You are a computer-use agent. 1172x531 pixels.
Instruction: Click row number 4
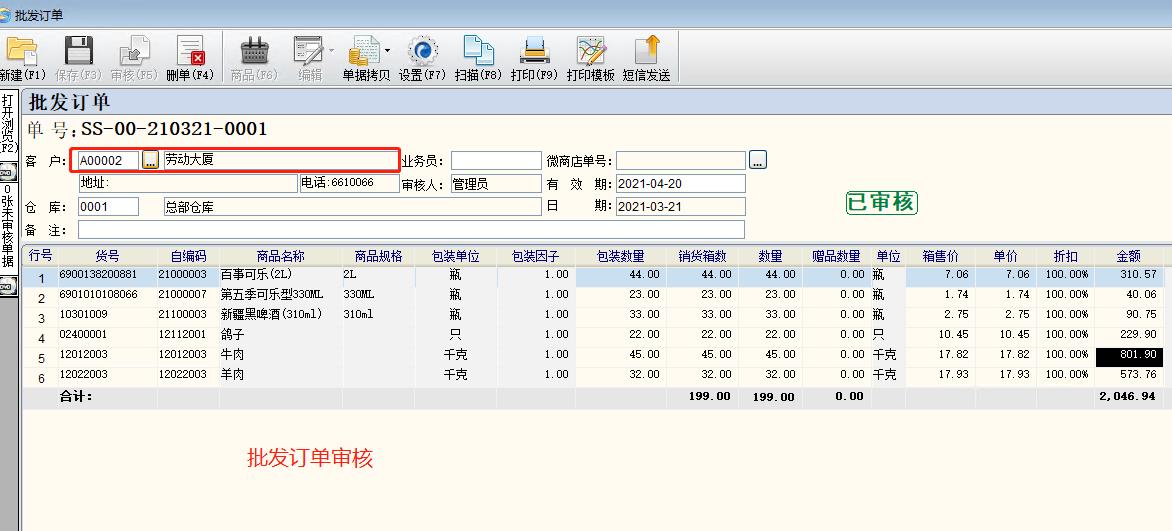[x=40, y=338]
